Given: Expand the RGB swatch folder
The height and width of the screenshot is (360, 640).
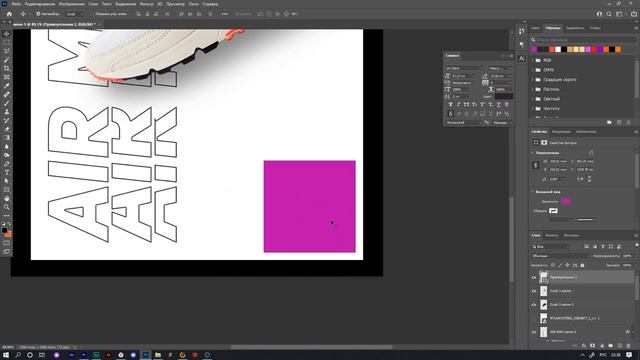Looking at the screenshot, I should click(x=533, y=60).
